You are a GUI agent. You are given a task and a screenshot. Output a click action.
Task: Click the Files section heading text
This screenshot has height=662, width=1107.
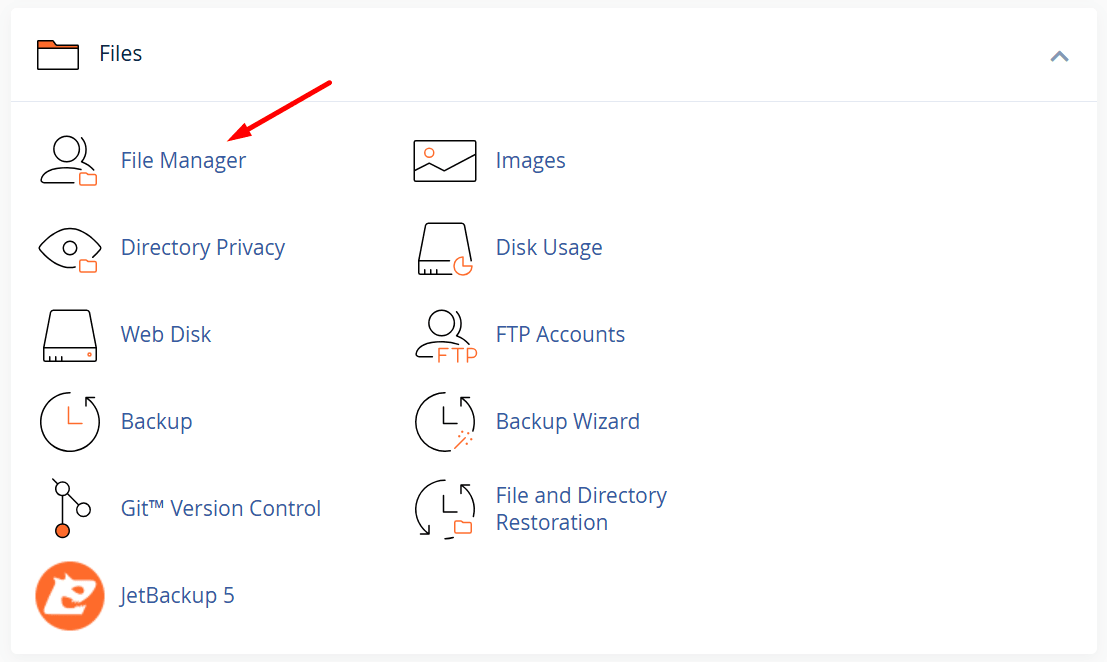[x=121, y=54]
